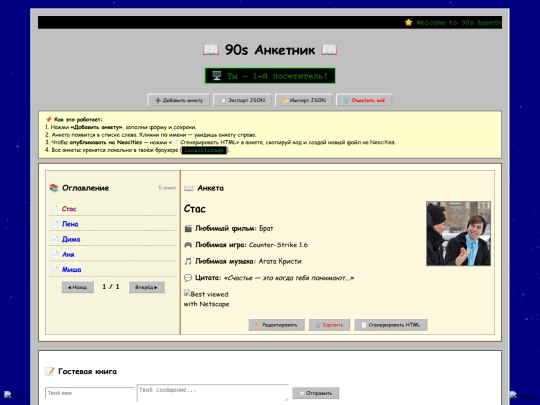Focus the 'Твоё сообщение...' text area
Image resolution: width=540 pixels, height=405 pixels.
tap(213, 393)
